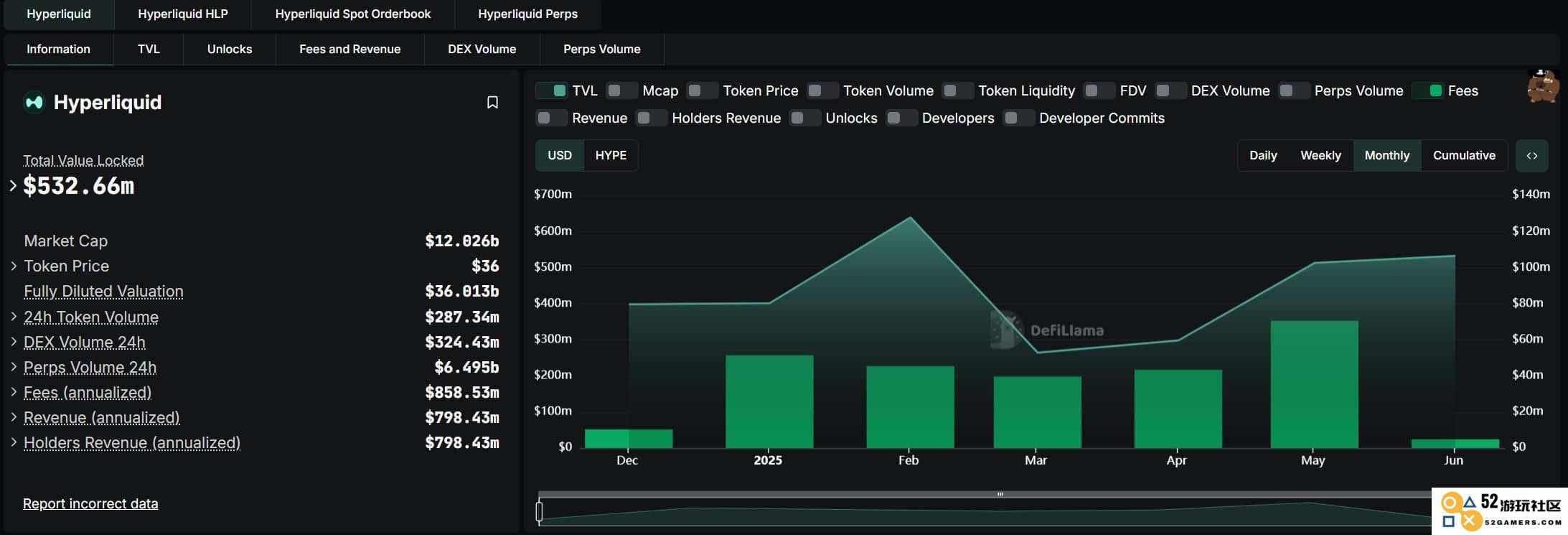Select the top Hyperliquid protocol tab
This screenshot has height=535, width=1568.
coord(59,14)
